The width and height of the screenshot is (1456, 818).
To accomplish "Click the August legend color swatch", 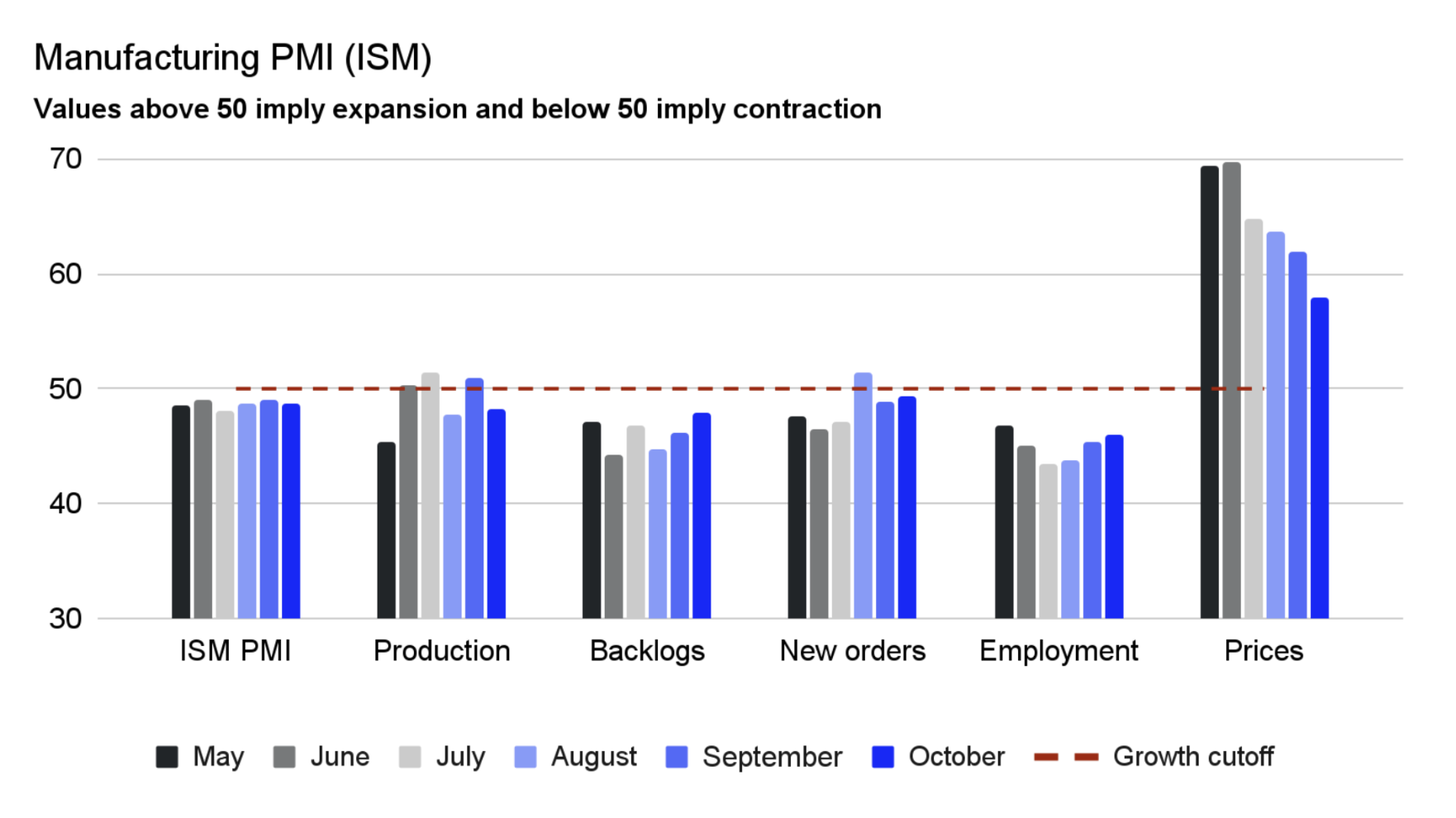I will click(x=525, y=757).
